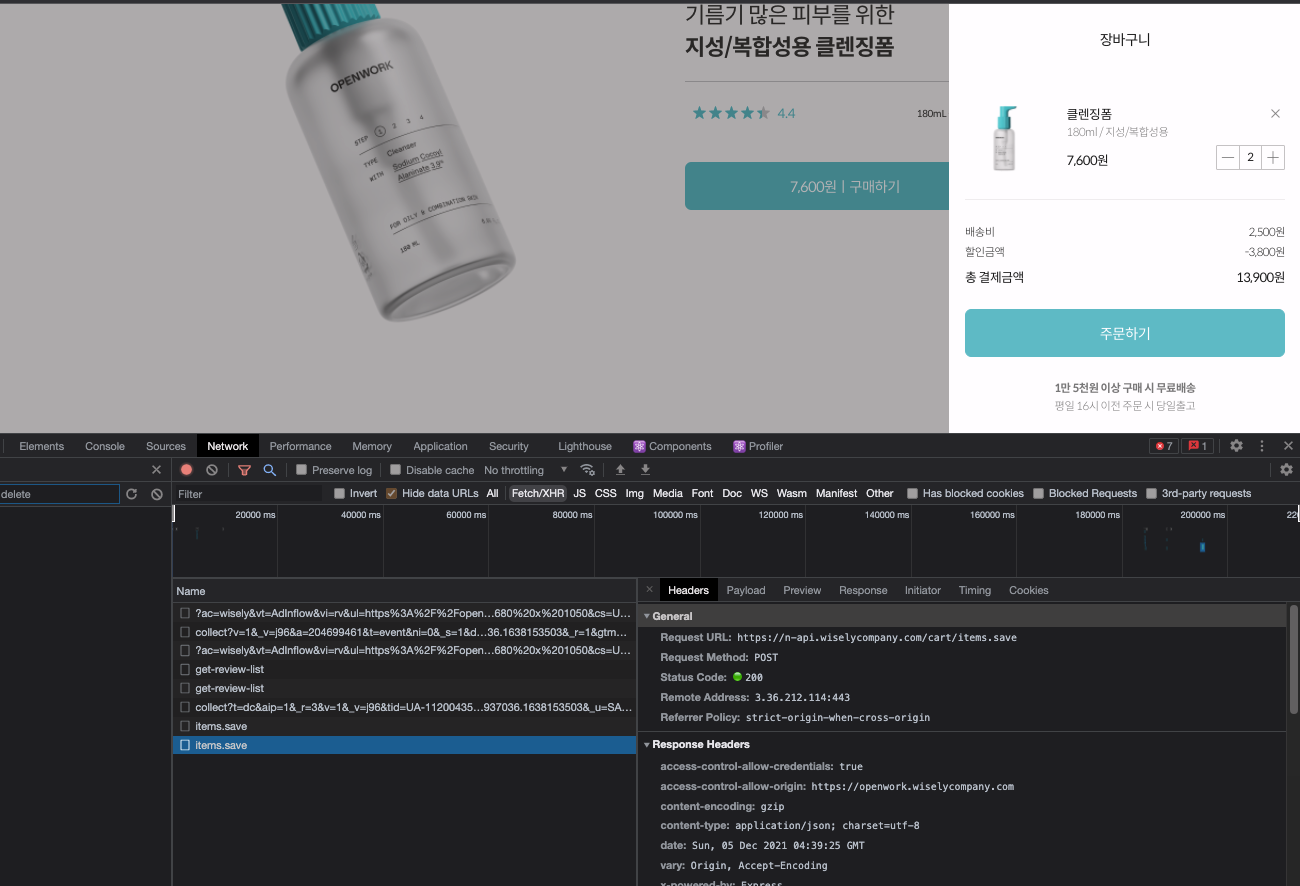This screenshot has height=886, width=1300.
Task: Switch to the Elements tab
Action: [x=41, y=446]
